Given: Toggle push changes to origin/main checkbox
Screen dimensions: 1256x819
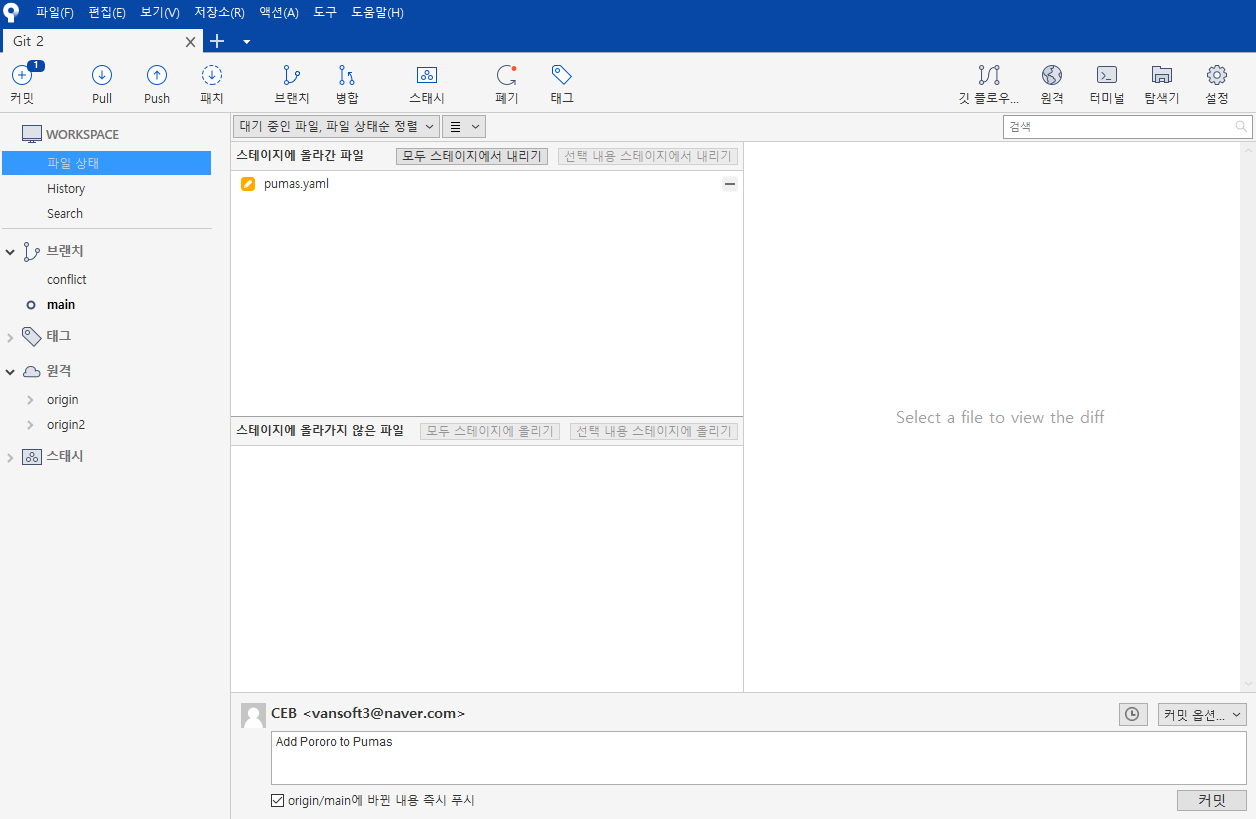Looking at the screenshot, I should 278,800.
